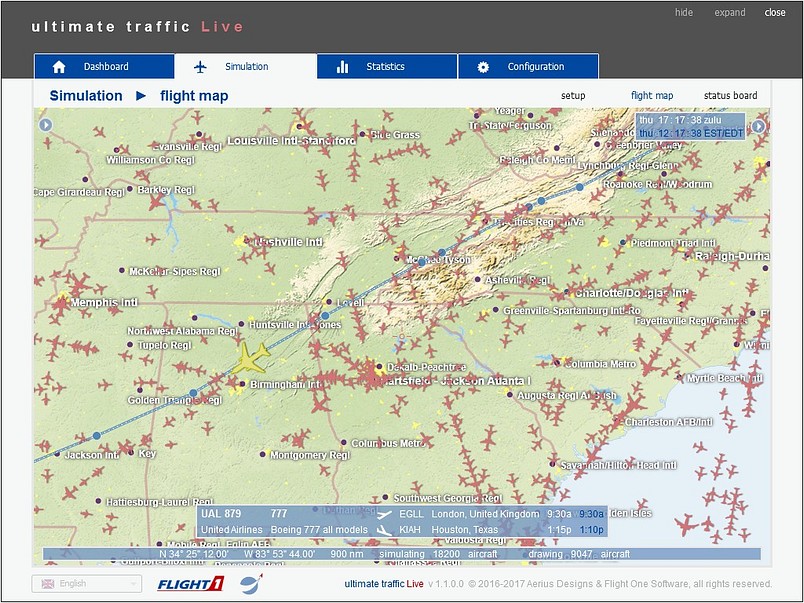Click the arrival plane icon beside KIAH

pyautogui.click(x=384, y=530)
